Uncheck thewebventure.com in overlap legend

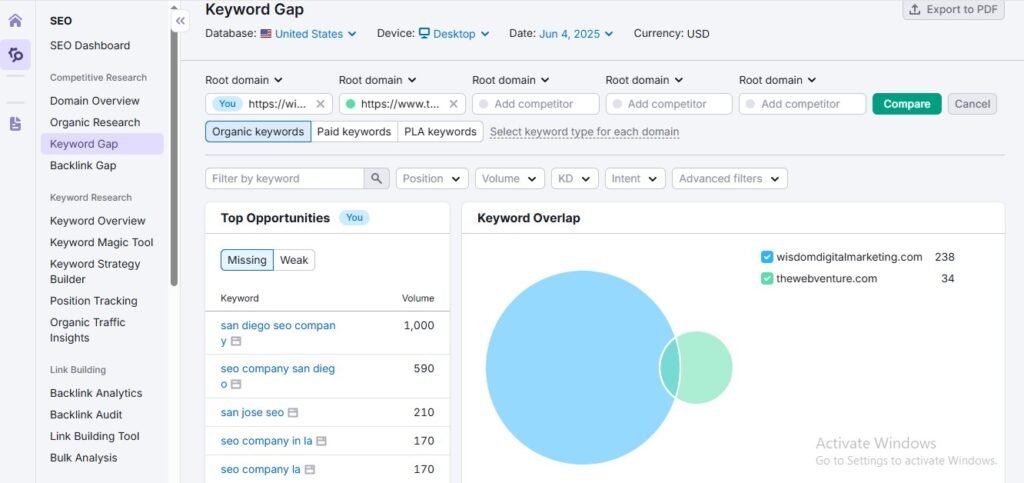(x=767, y=279)
